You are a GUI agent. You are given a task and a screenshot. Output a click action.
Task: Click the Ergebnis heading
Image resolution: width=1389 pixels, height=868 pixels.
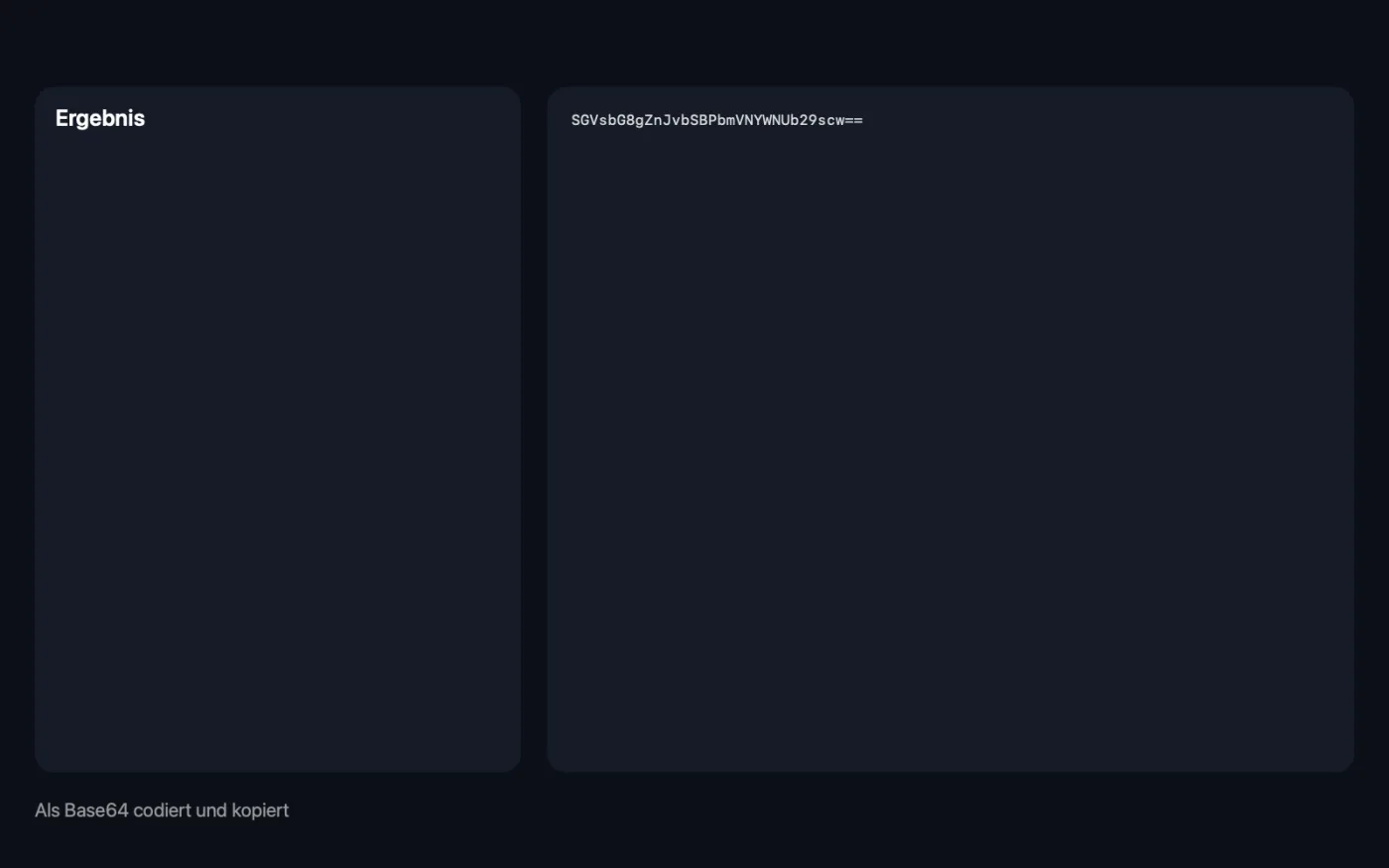(100, 118)
